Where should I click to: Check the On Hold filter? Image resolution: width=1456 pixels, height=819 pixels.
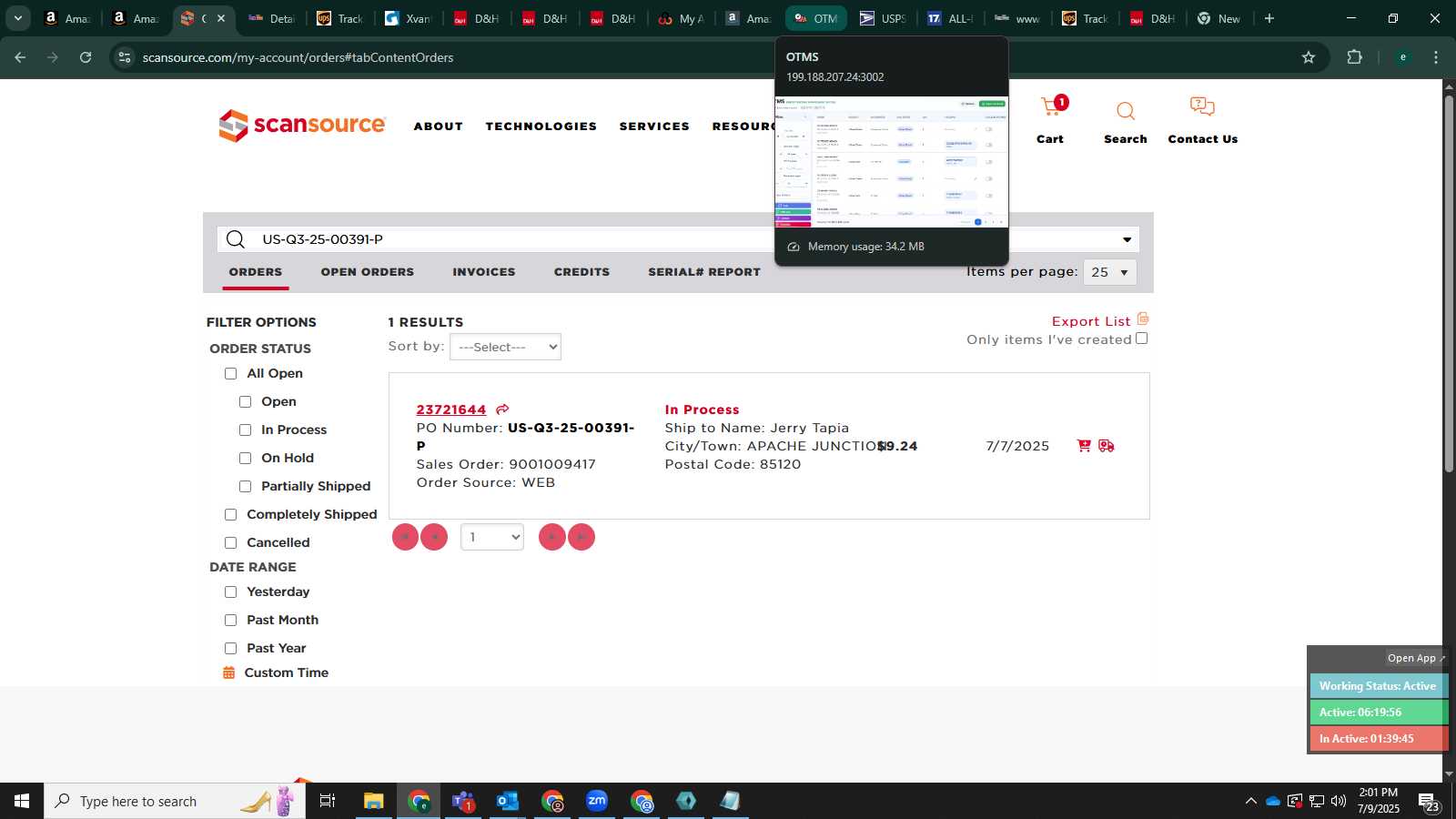(x=245, y=459)
